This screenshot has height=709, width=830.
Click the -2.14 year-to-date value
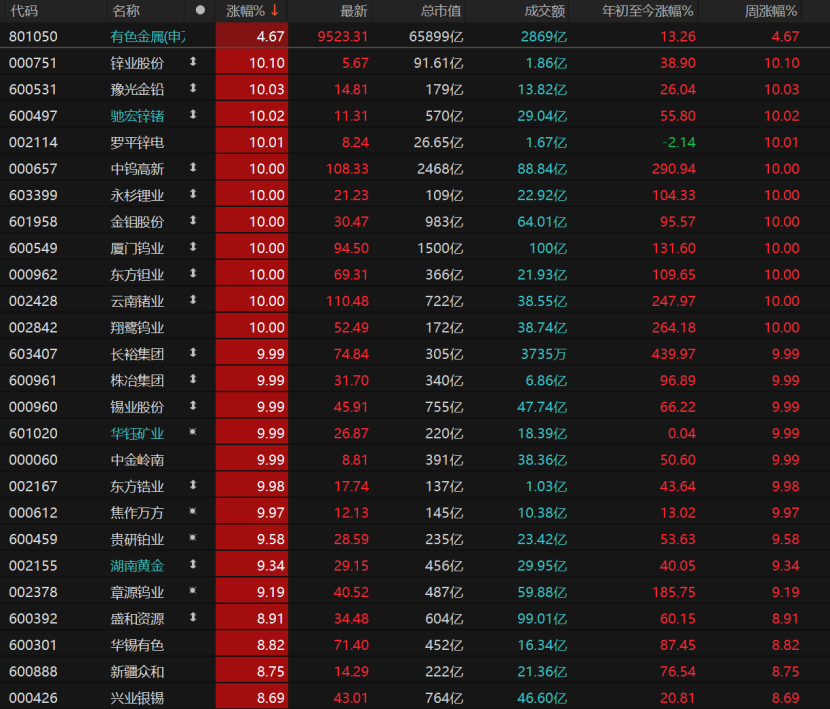679,142
